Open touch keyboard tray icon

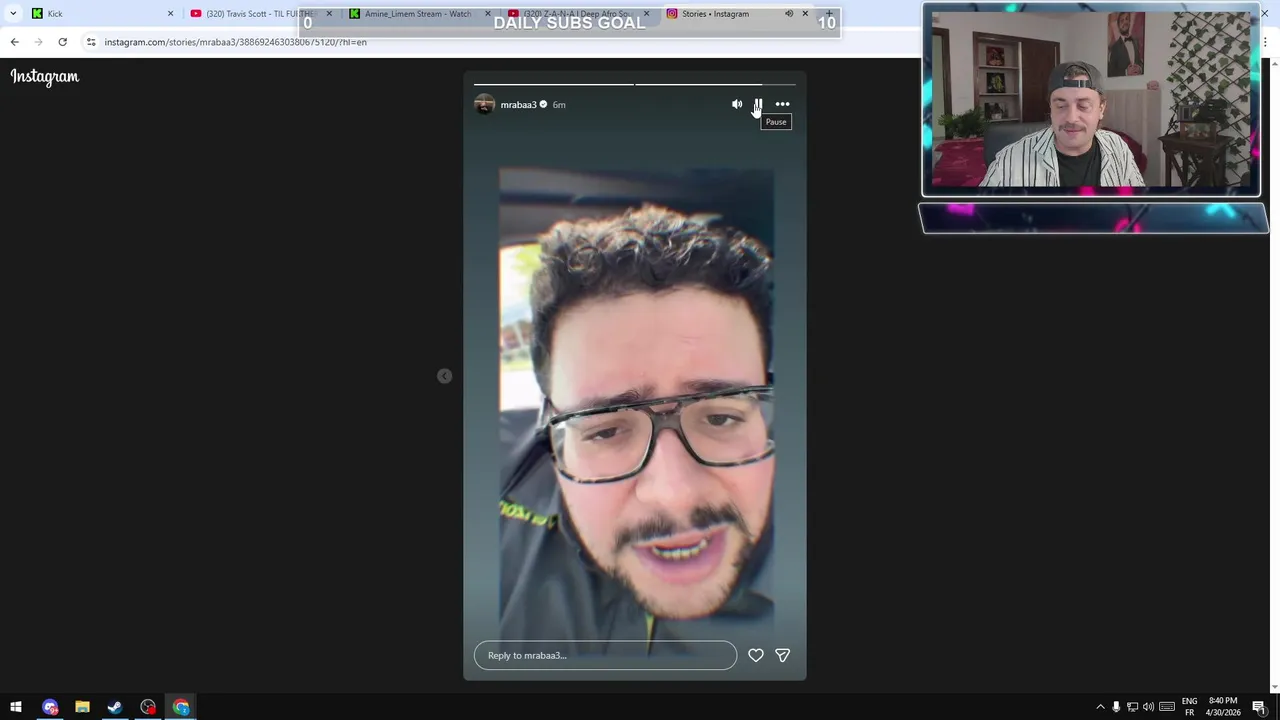click(x=1166, y=707)
